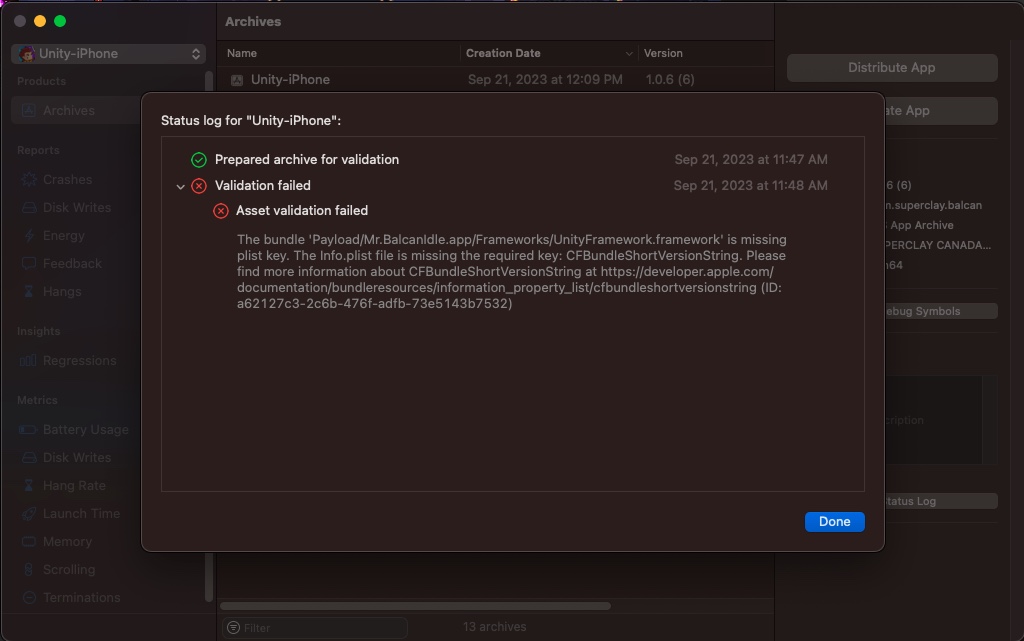Open the Unity-iPhone product dropdown
The width and height of the screenshot is (1024, 641).
pyautogui.click(x=108, y=54)
